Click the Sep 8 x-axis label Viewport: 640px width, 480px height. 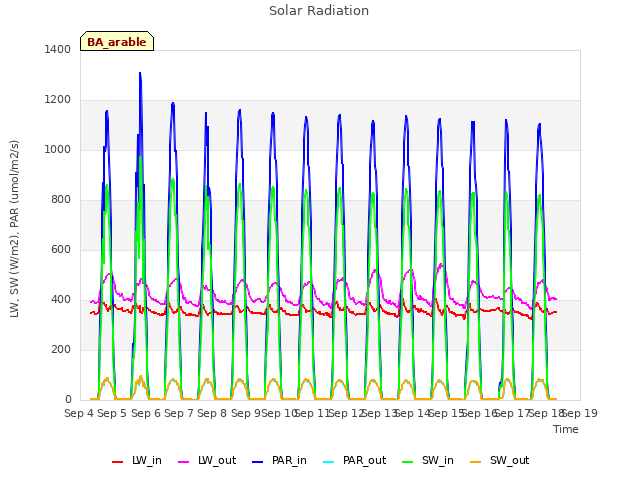point(212,413)
